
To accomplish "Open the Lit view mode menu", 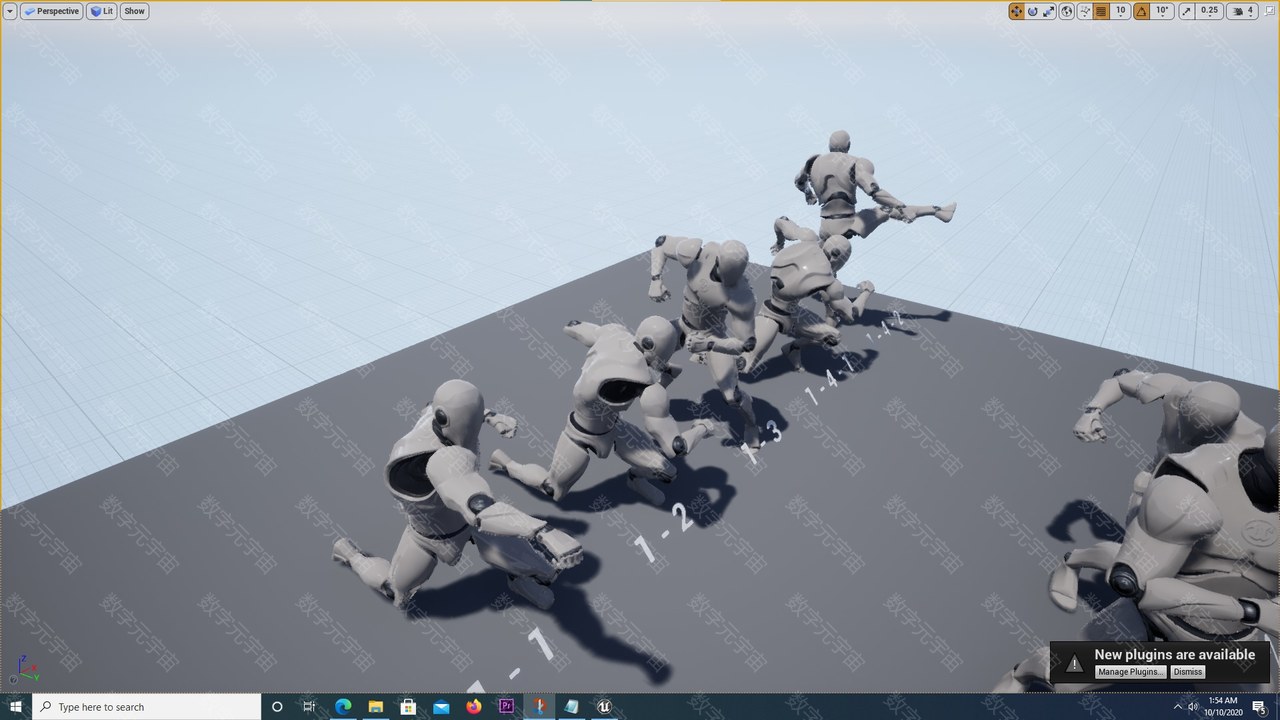I will (x=102, y=11).
